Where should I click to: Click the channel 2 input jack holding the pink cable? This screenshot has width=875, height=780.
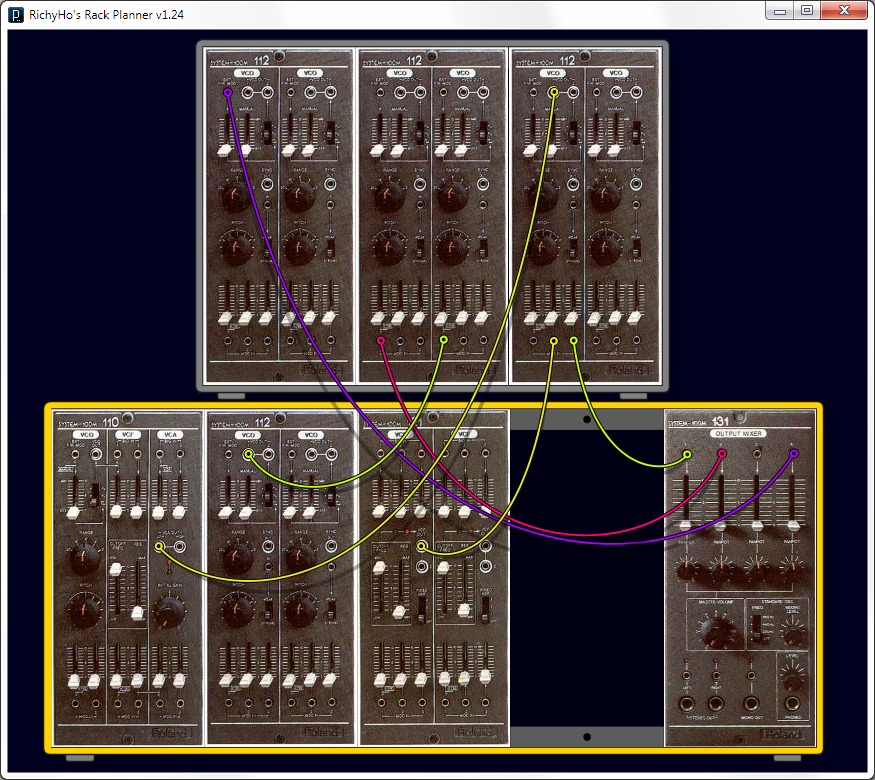(x=721, y=453)
